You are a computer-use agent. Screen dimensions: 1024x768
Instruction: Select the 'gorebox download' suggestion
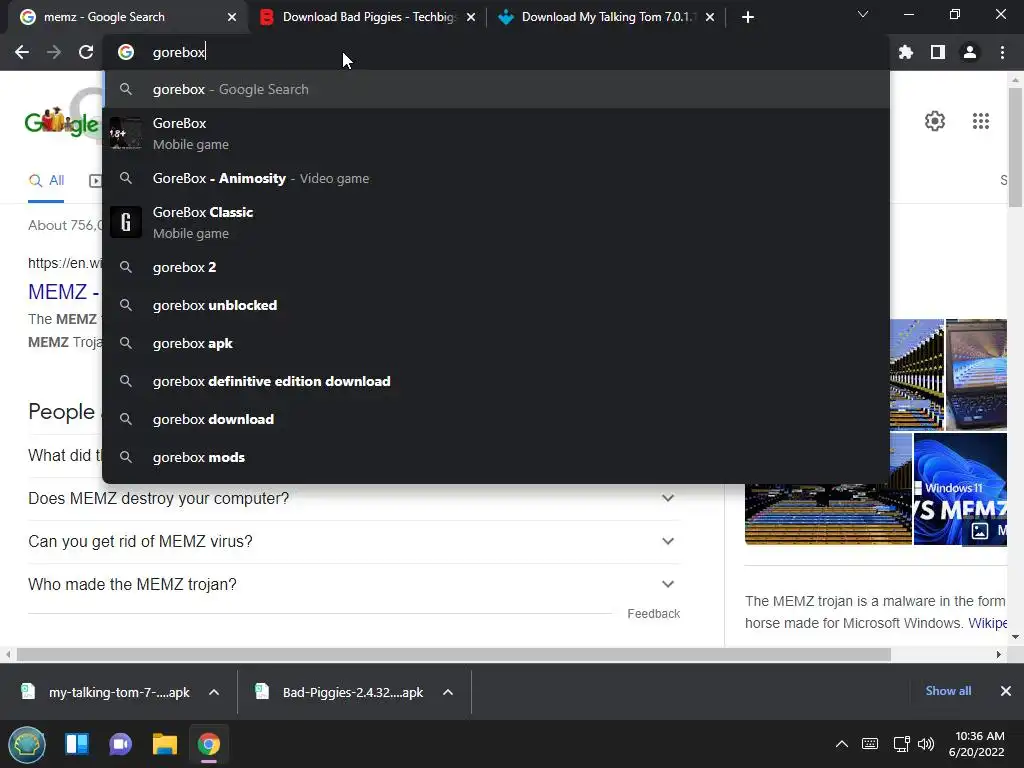tap(496, 419)
